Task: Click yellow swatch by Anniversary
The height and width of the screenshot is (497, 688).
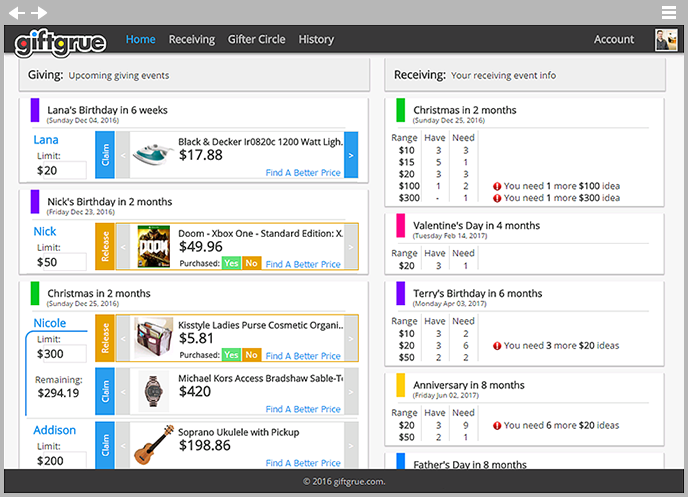Action: click(x=401, y=385)
